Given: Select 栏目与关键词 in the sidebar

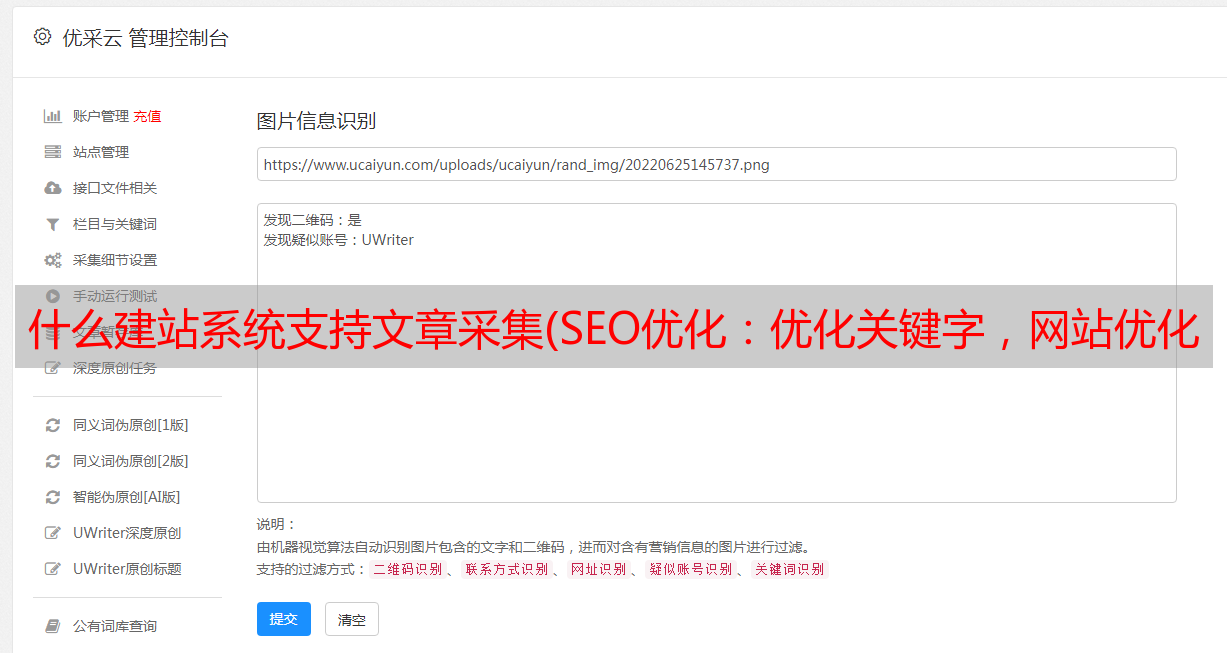Looking at the screenshot, I should click(115, 224).
